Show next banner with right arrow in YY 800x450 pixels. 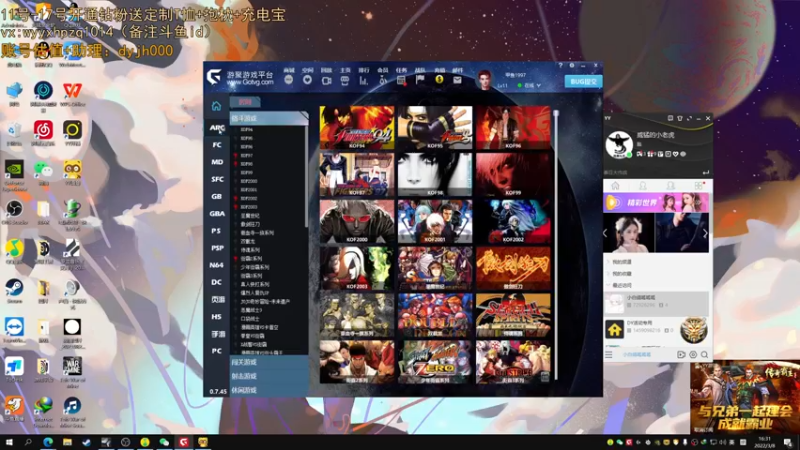pos(705,234)
